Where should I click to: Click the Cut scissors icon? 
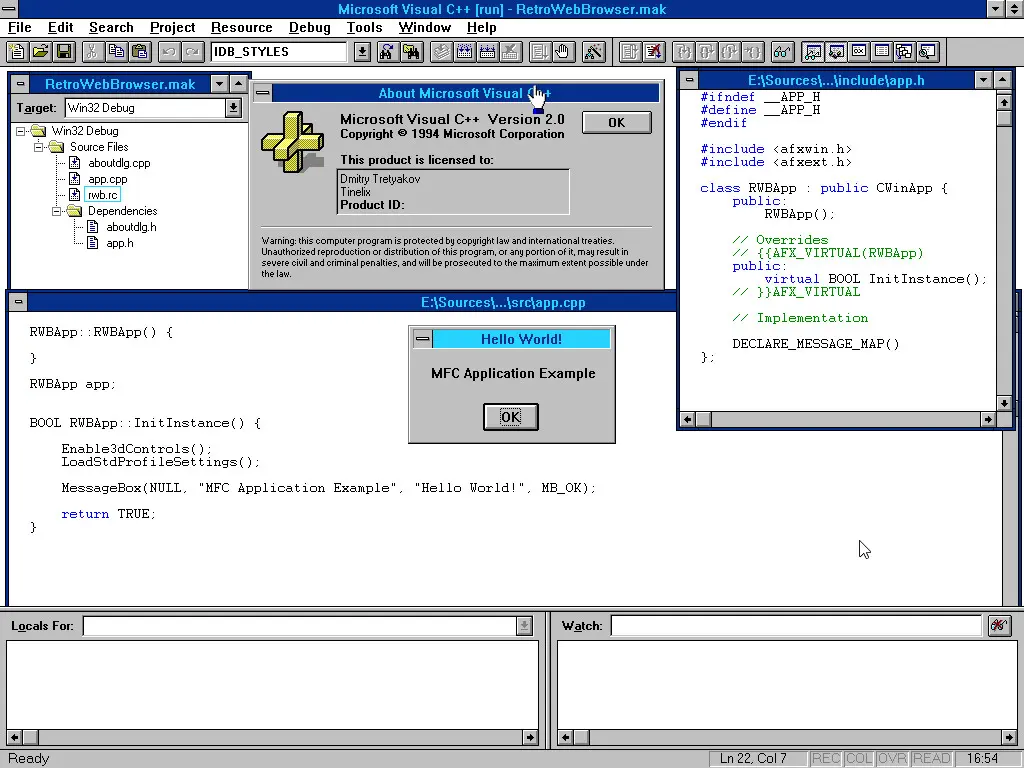point(92,52)
